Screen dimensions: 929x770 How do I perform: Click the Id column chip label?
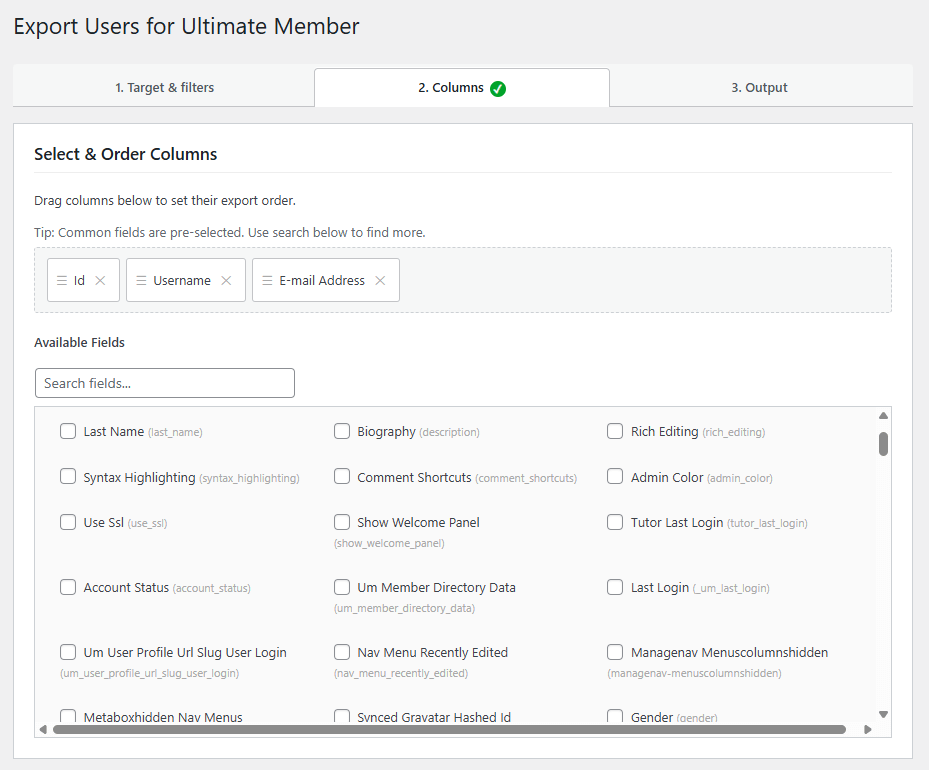[79, 281]
